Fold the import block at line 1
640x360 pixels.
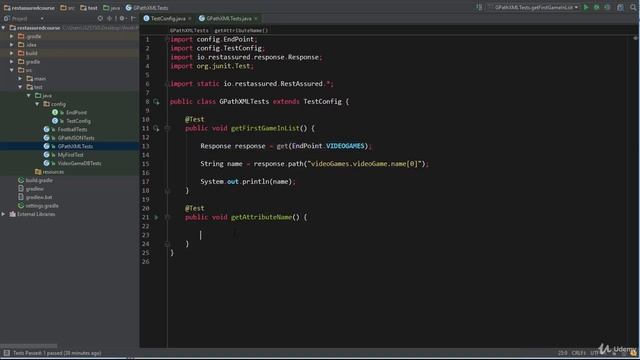pos(167,40)
